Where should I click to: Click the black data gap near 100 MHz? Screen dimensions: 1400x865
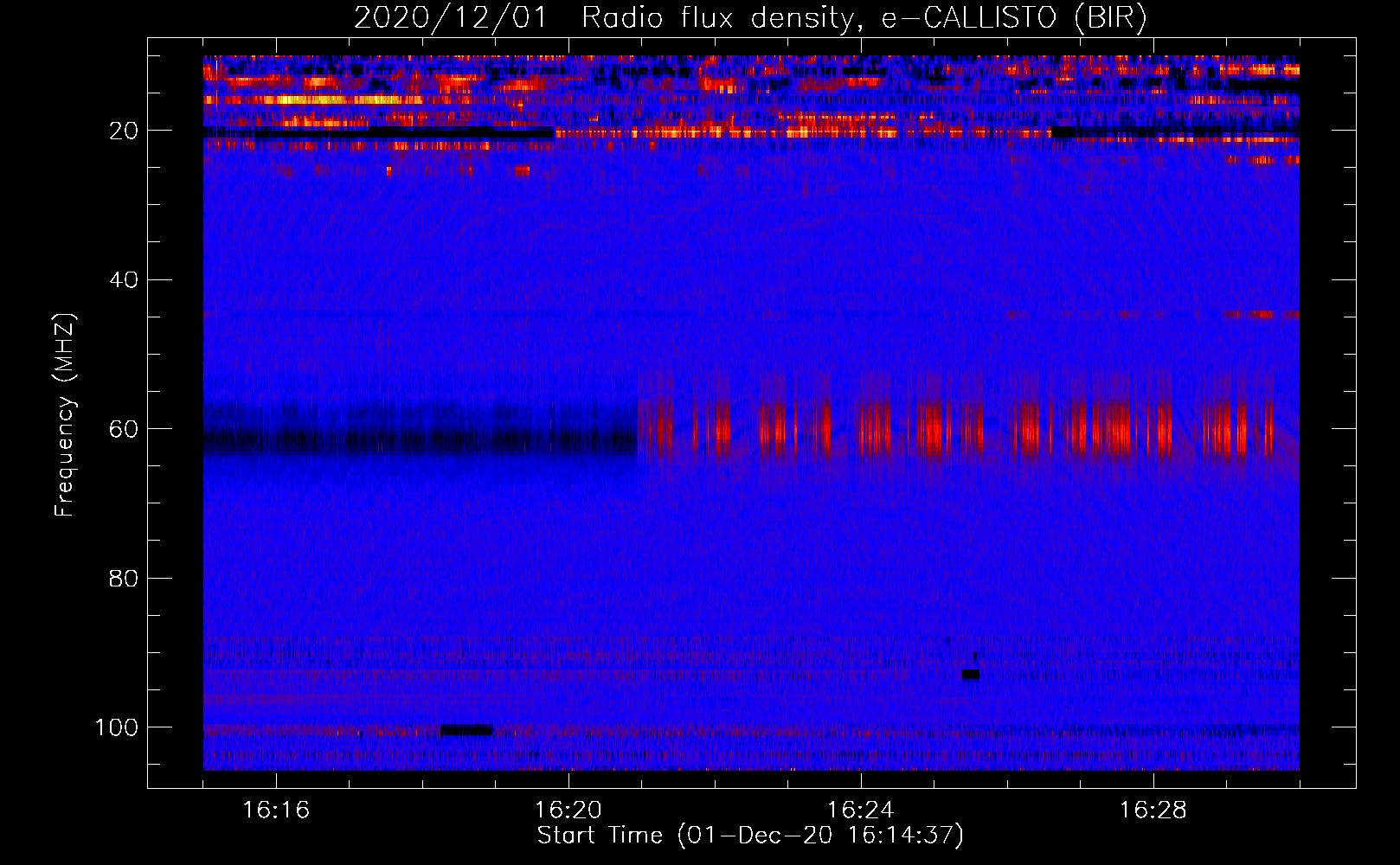click(466, 730)
